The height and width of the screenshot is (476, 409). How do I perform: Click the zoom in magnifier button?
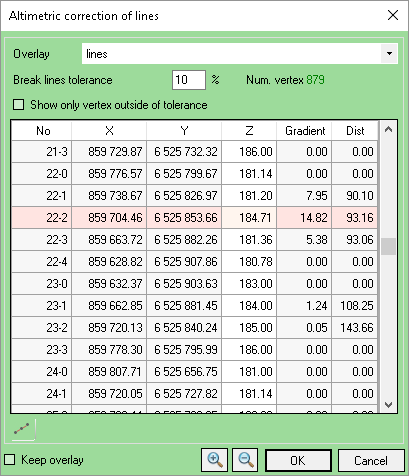point(215,460)
